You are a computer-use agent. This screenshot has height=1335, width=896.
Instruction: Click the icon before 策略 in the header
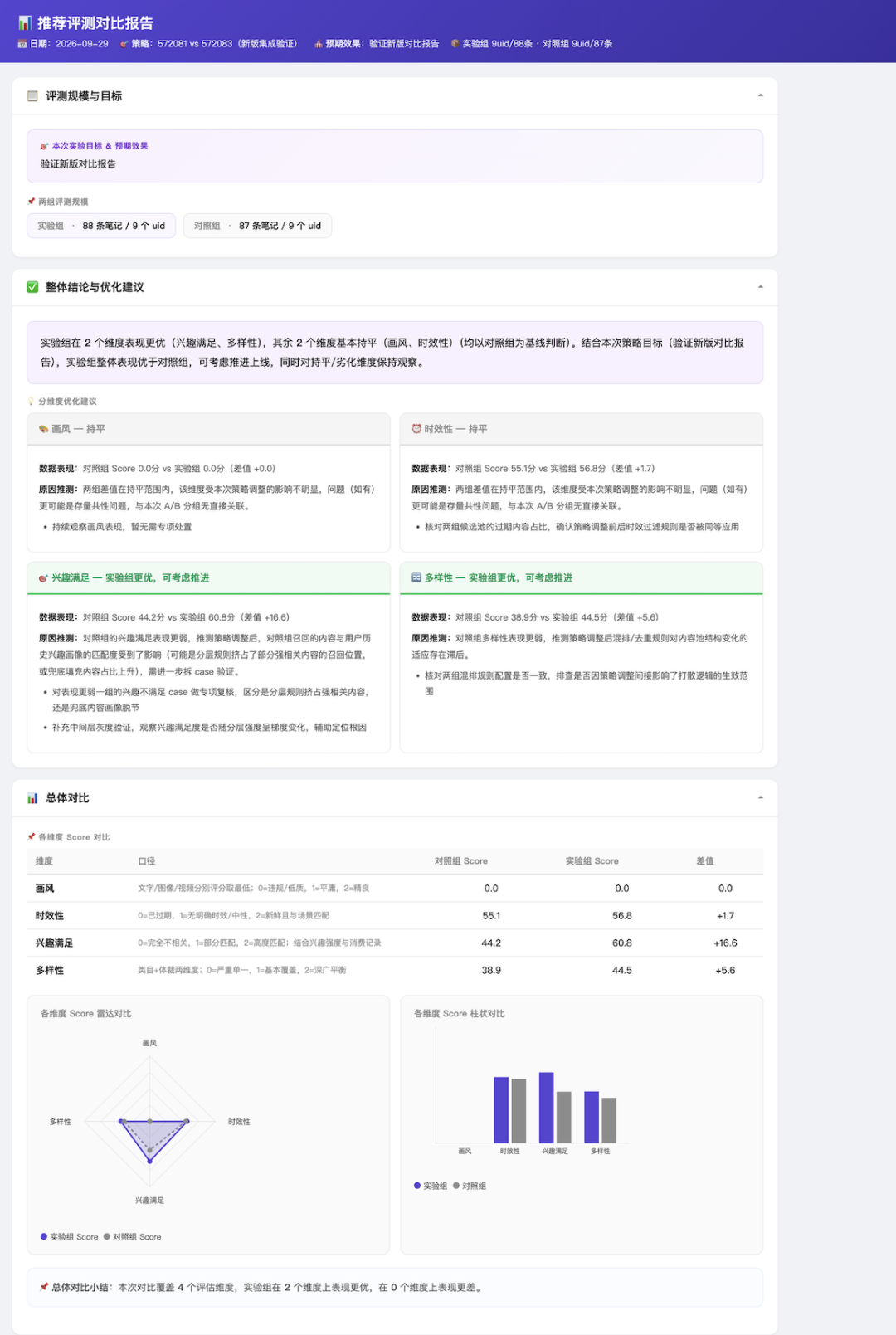click(x=124, y=44)
